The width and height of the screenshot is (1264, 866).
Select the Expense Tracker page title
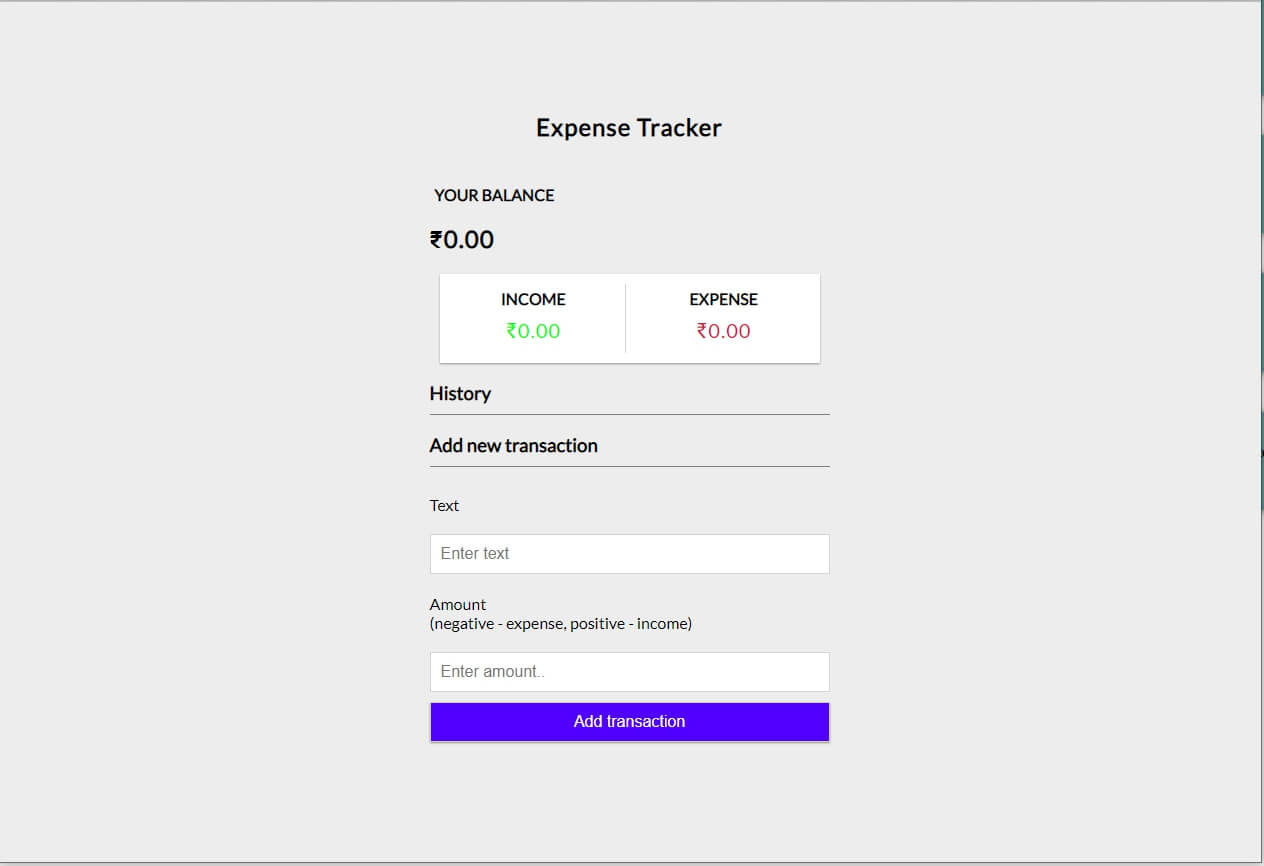[629, 128]
